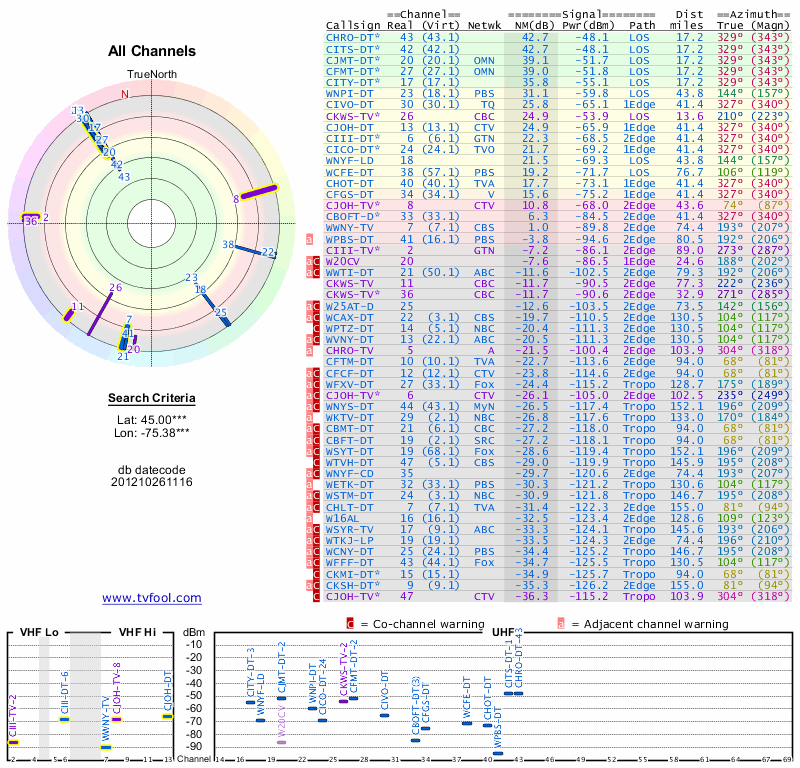The width and height of the screenshot is (800, 768).
Task: Click the co-channel warning icon beside CKMI-DT
Action: [317, 575]
